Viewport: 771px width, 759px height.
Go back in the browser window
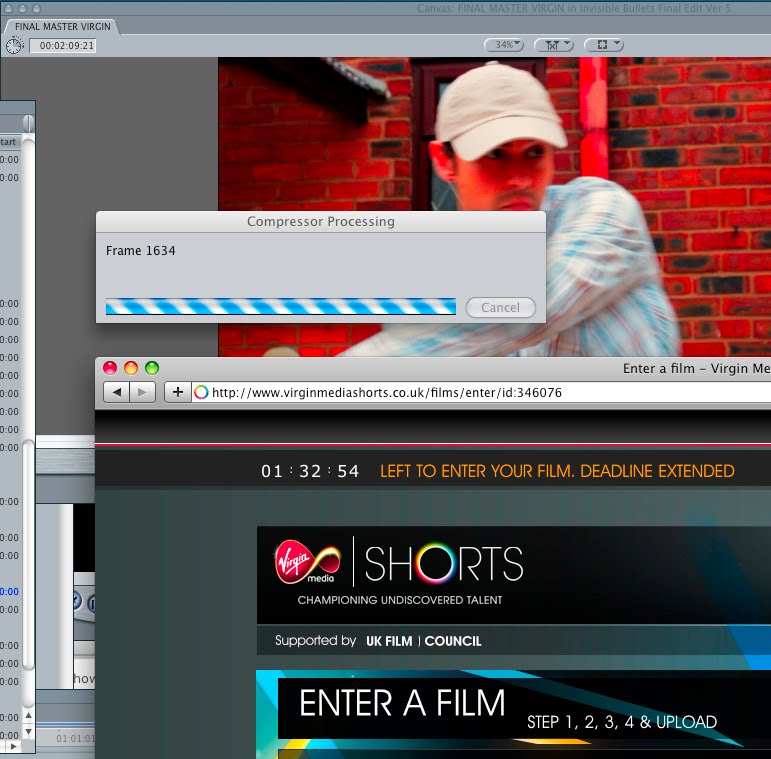pos(117,392)
